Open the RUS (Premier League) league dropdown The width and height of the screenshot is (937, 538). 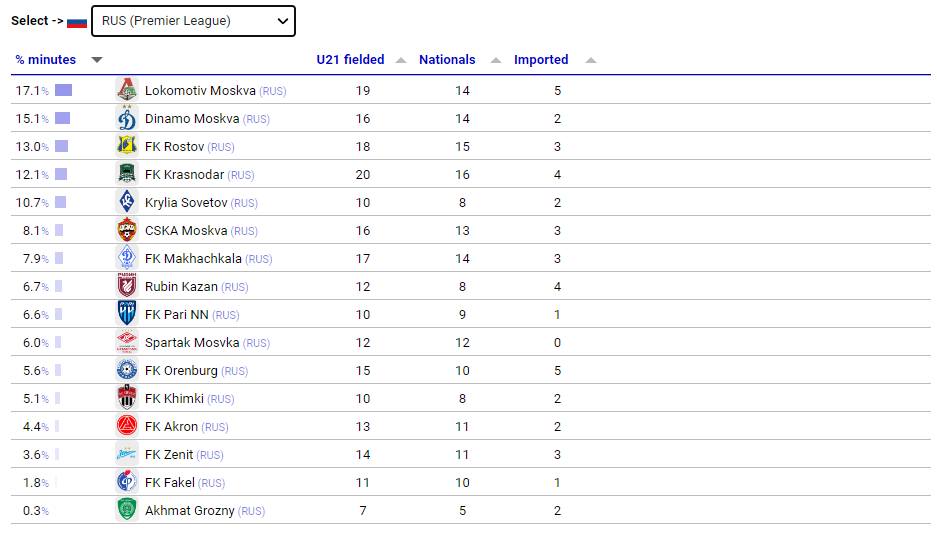coord(193,21)
